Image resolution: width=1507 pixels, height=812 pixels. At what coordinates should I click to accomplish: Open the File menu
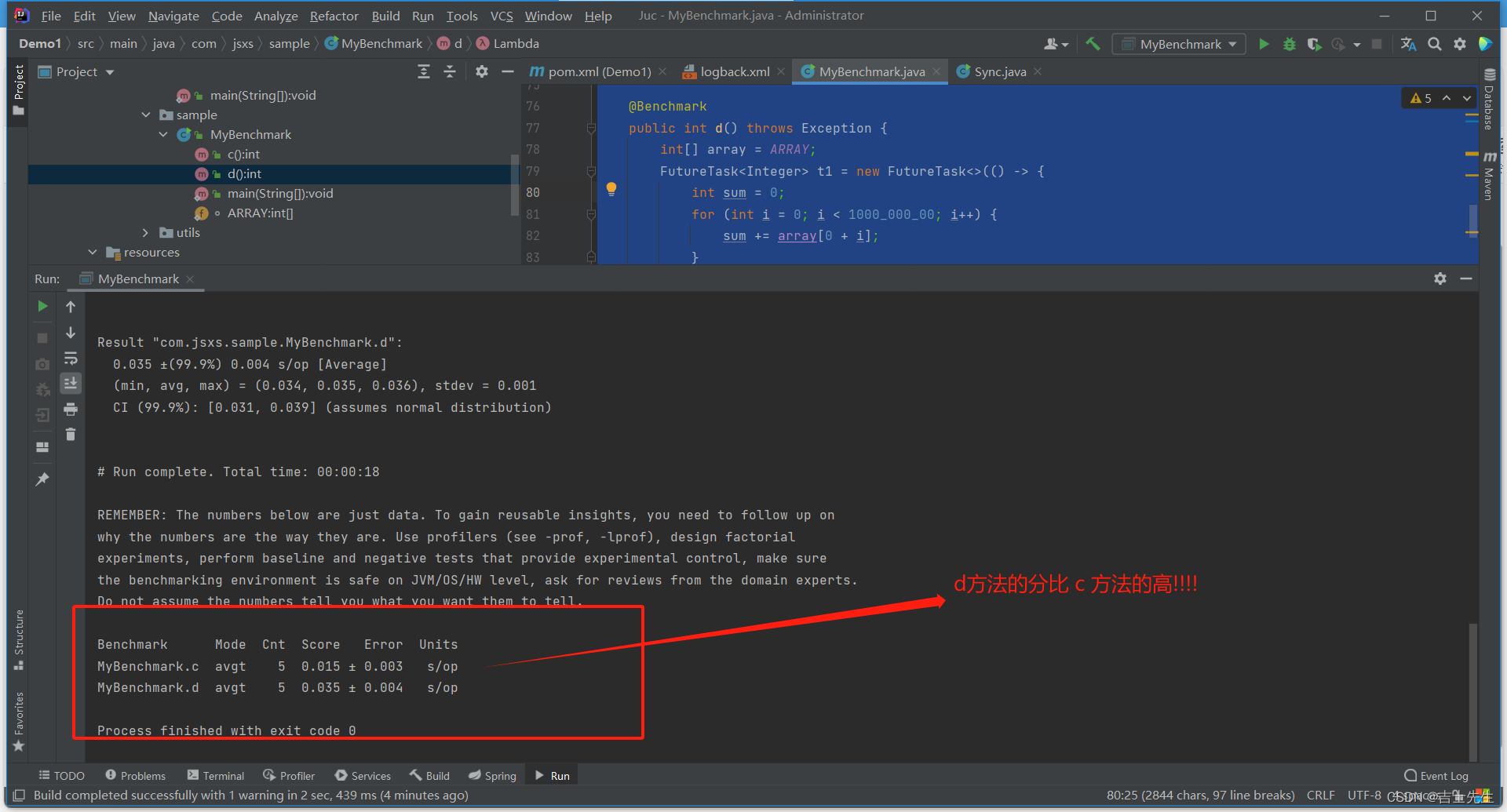tap(51, 16)
